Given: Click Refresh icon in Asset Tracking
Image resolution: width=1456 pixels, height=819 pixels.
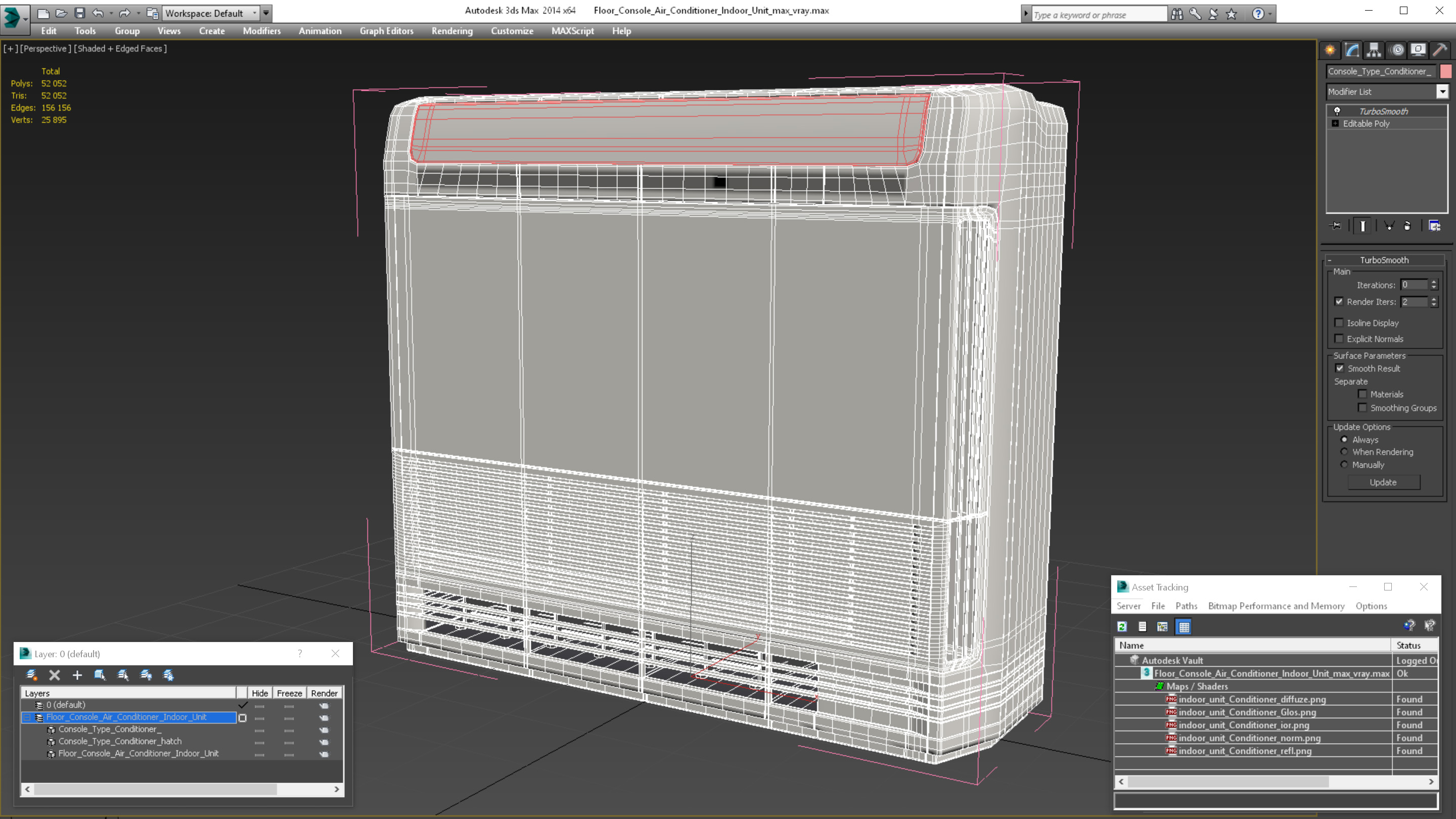Looking at the screenshot, I should (x=1122, y=627).
